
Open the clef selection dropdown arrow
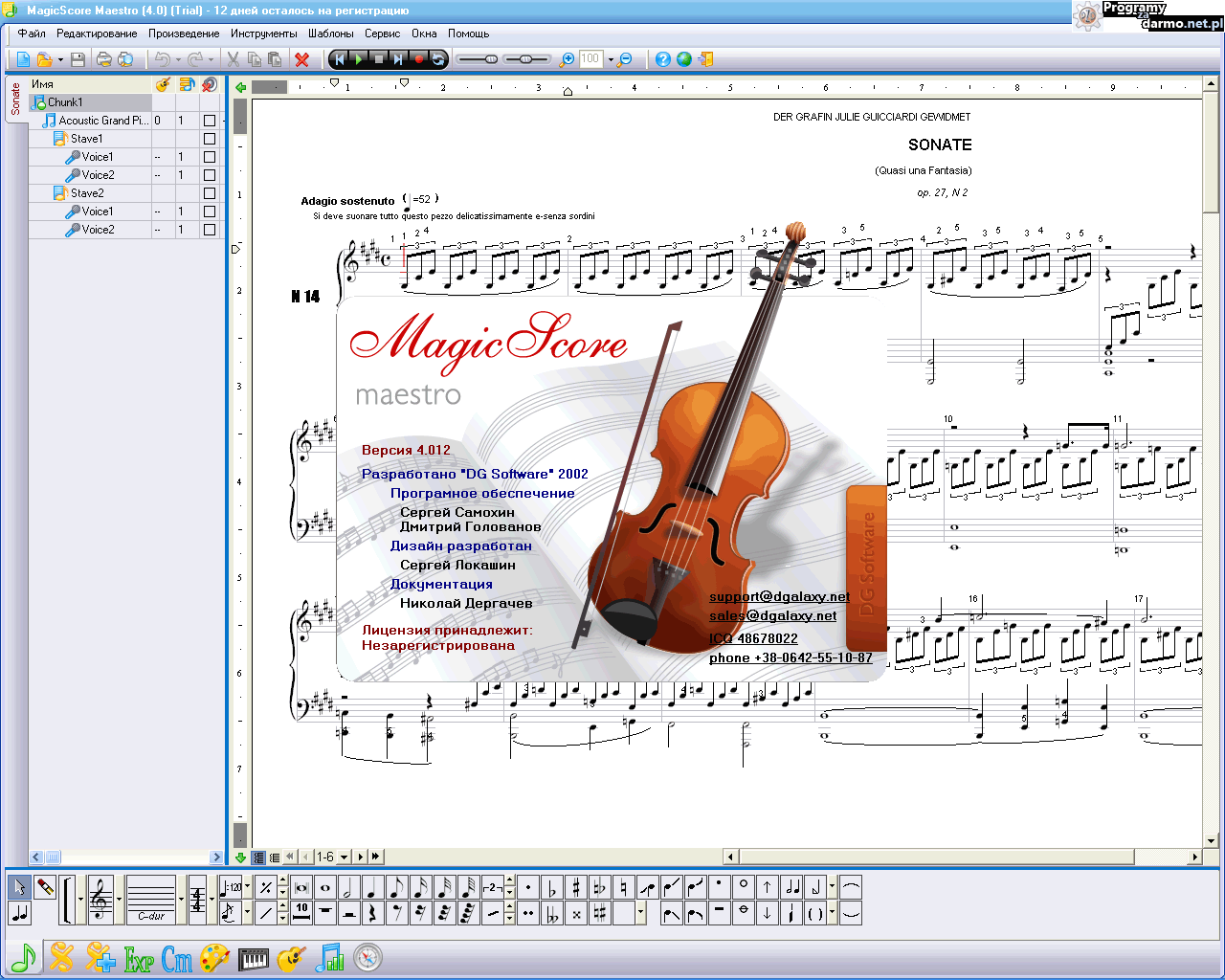point(119,900)
